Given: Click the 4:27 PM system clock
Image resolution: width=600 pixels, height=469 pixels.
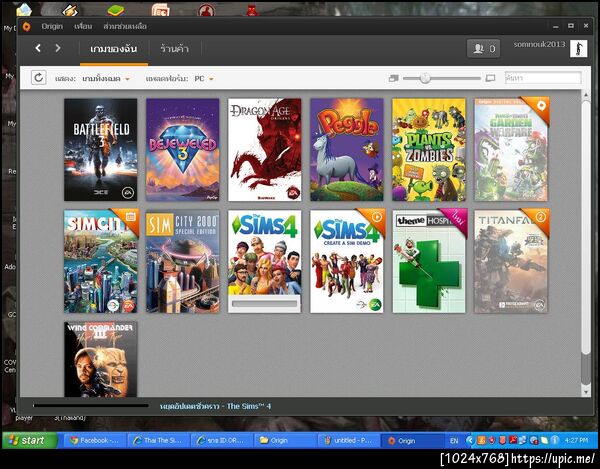Looking at the screenshot, I should coord(576,440).
